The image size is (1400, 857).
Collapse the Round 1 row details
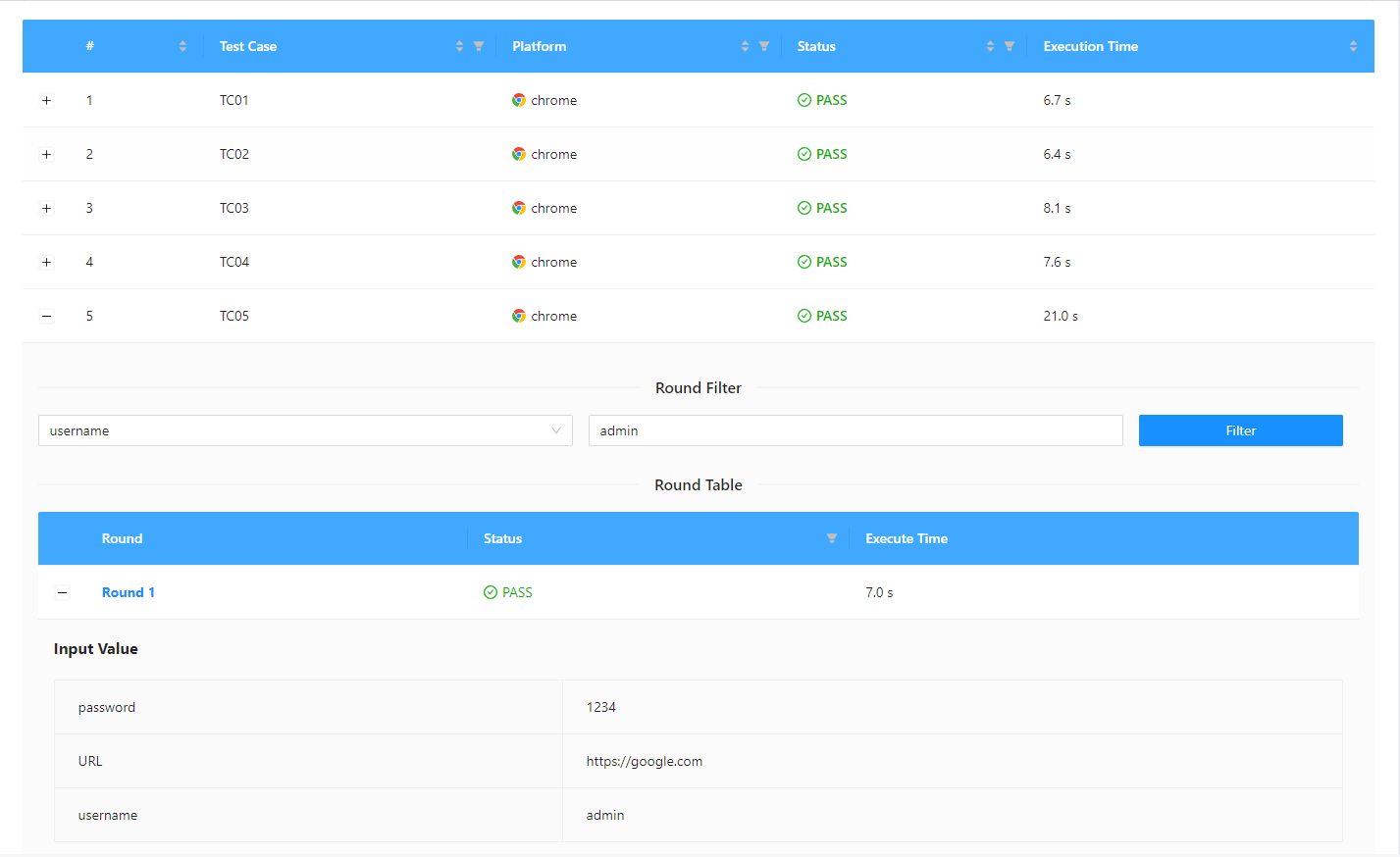pyautogui.click(x=62, y=592)
